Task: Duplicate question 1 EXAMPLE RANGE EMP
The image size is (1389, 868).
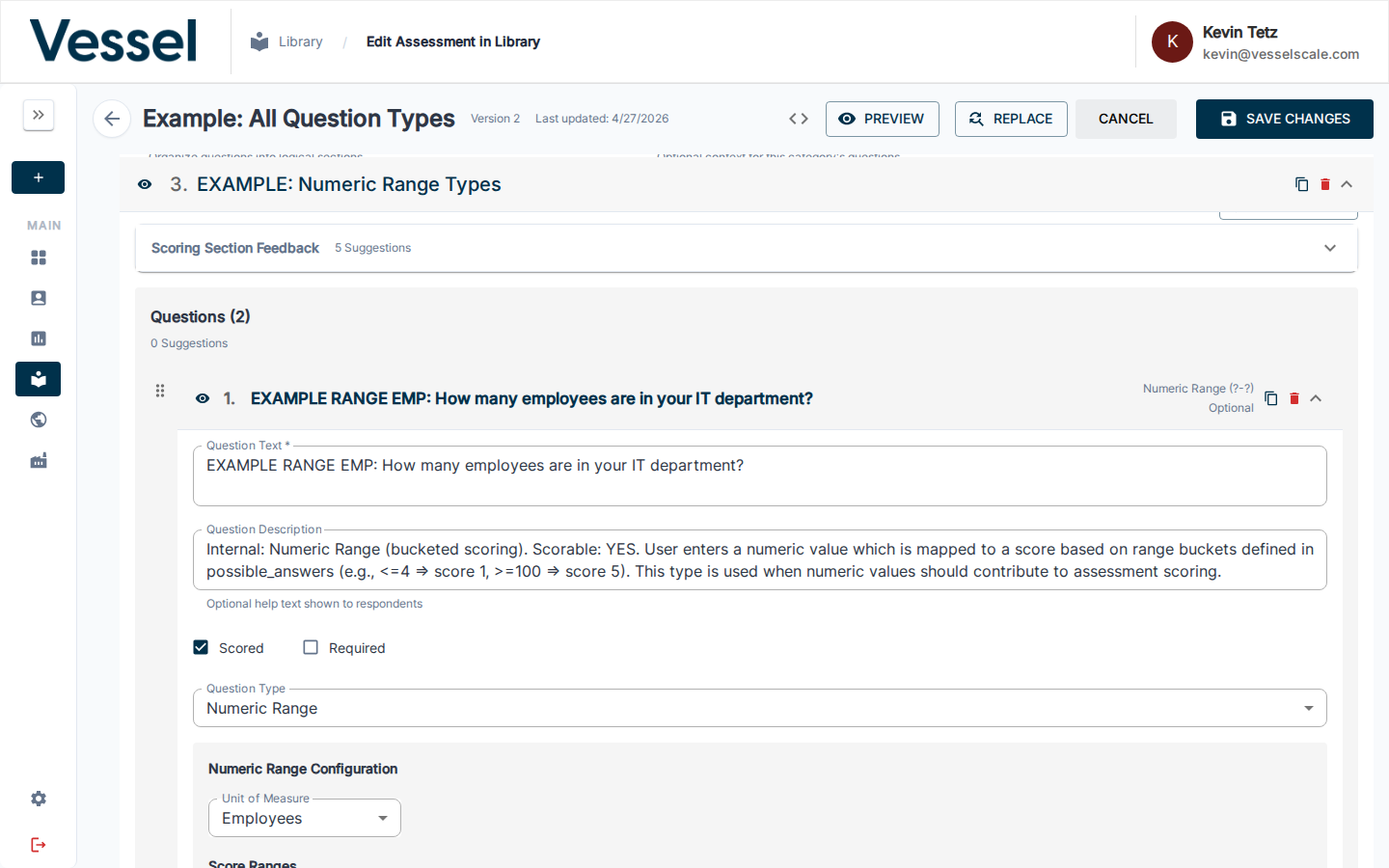Action: pos(1270,398)
